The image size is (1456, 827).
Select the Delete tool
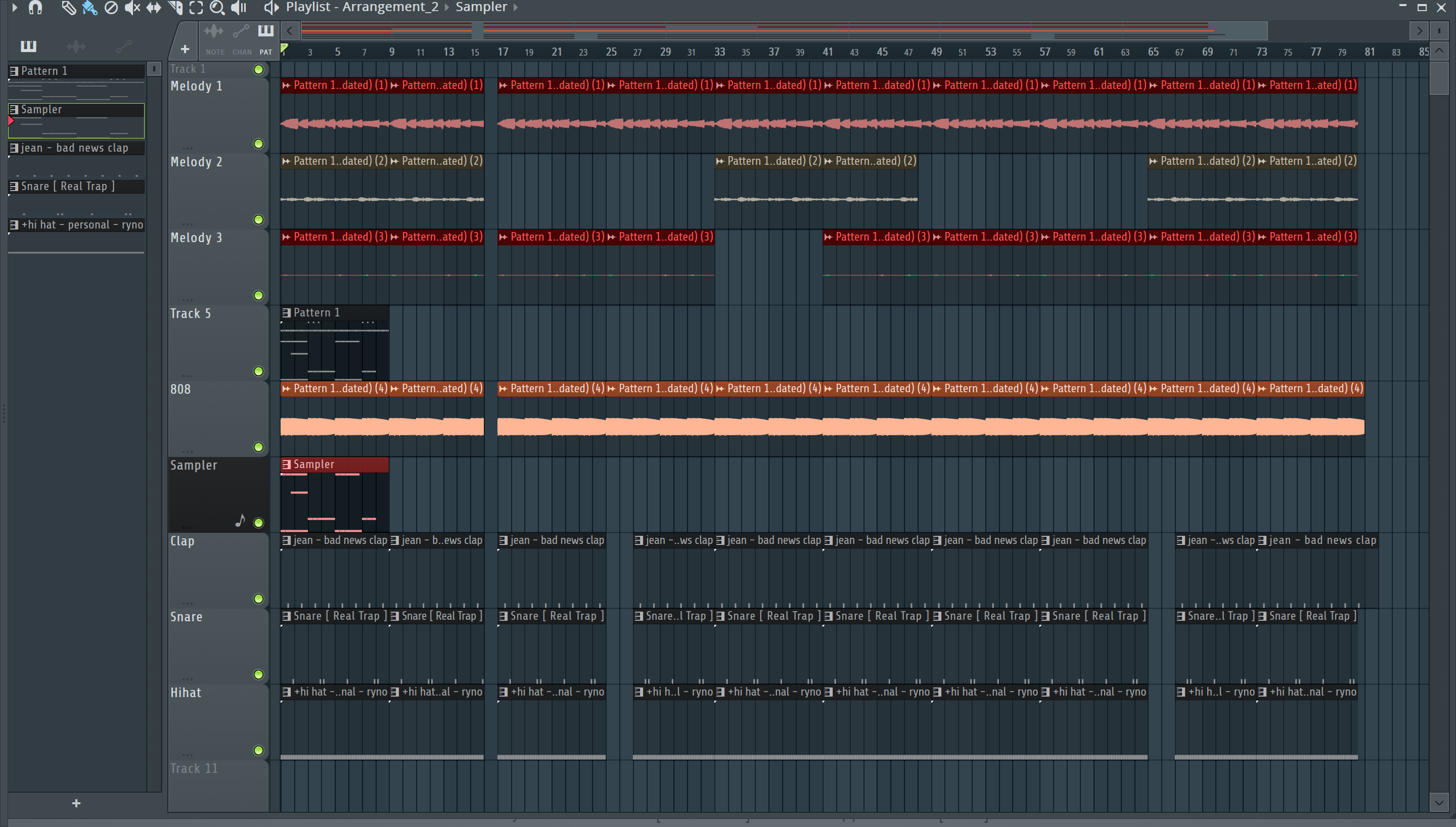[x=111, y=8]
